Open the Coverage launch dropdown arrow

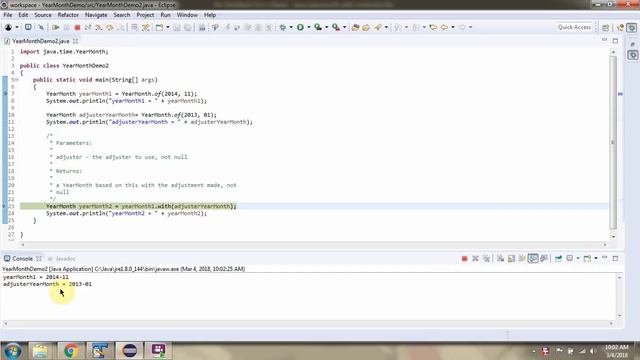327,27
